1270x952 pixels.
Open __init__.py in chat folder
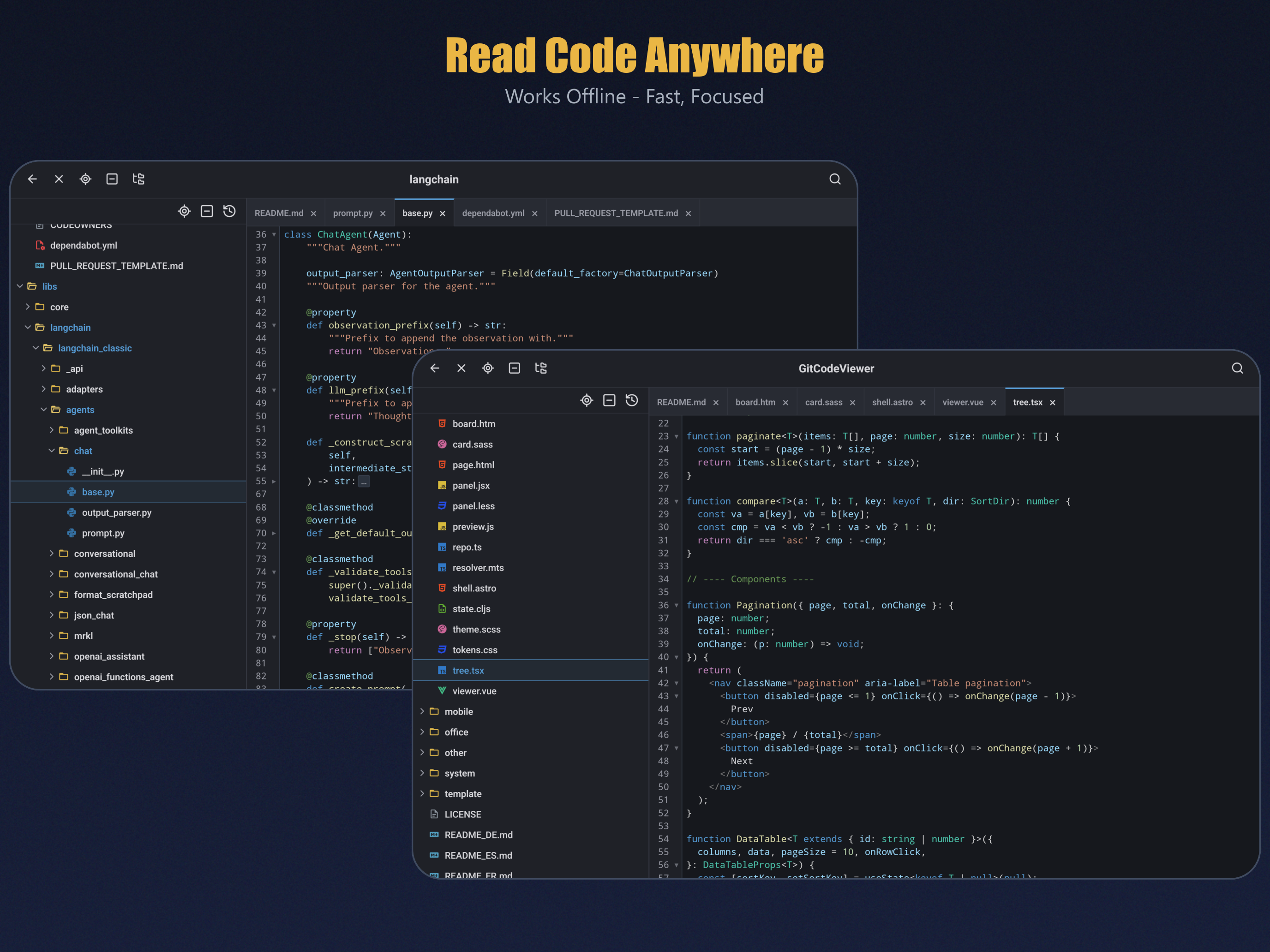tap(129, 471)
